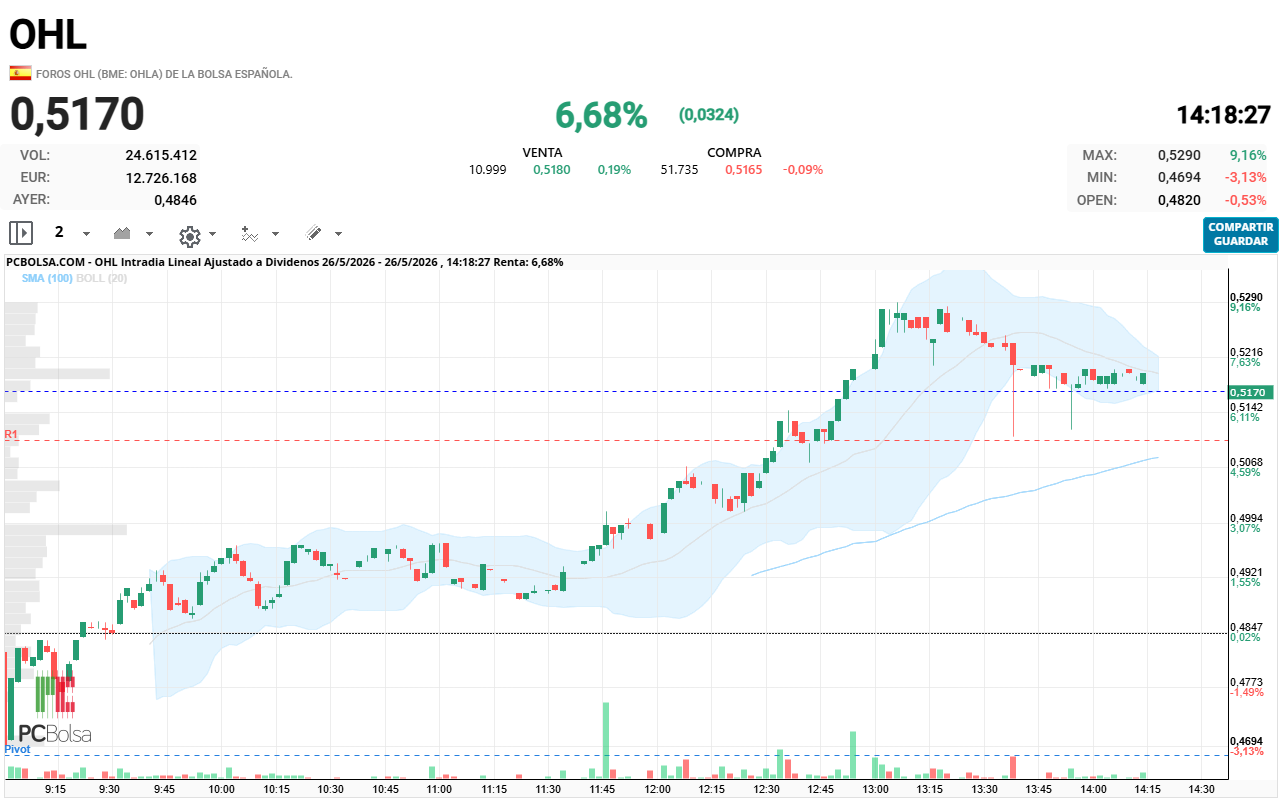Click the 9,16% max percentage
Image resolution: width=1279 pixels, height=798 pixels.
(1248, 155)
